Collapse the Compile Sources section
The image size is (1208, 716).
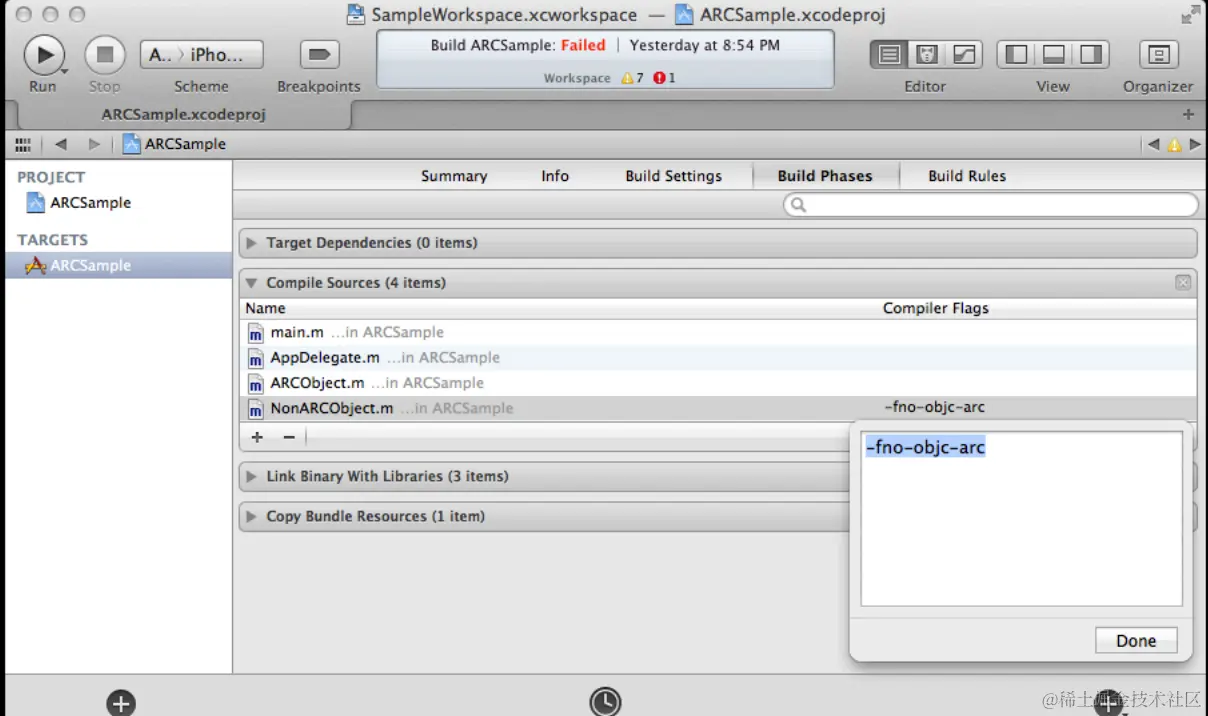(x=251, y=283)
